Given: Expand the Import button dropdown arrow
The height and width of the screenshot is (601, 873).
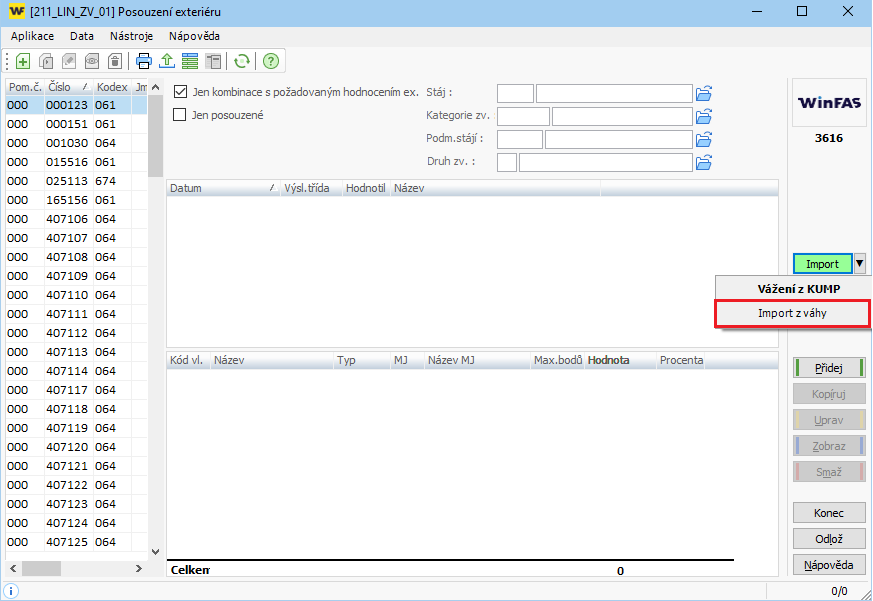Looking at the screenshot, I should (860, 264).
